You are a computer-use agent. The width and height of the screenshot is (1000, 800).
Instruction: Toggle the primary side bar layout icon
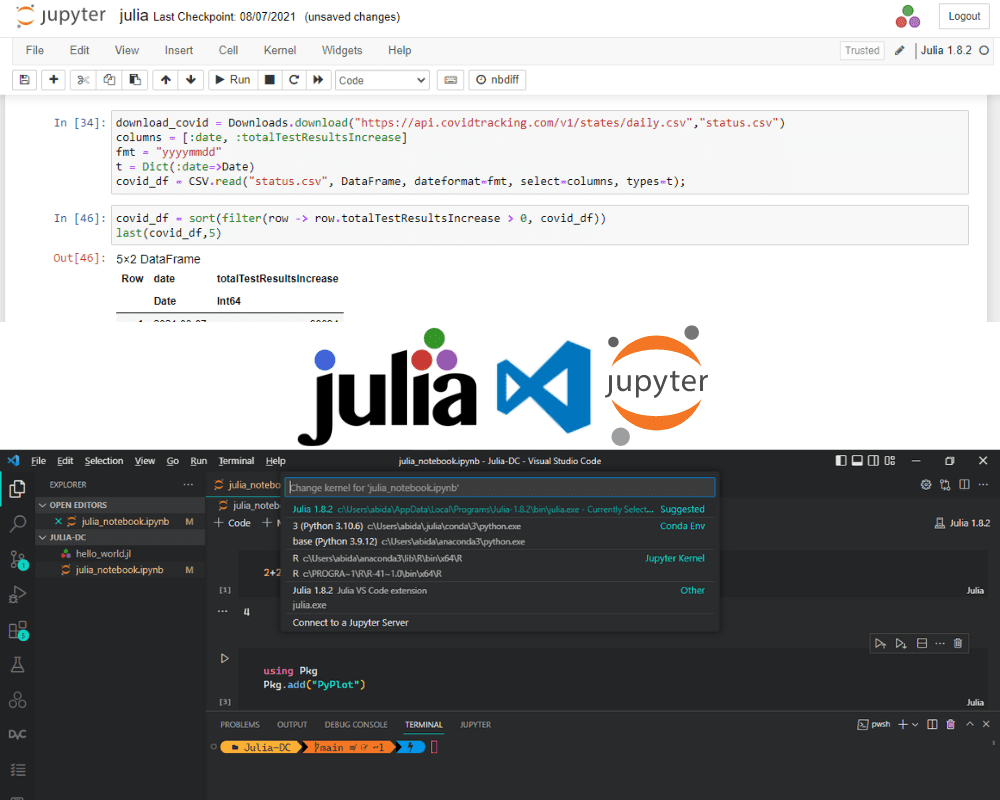point(841,461)
